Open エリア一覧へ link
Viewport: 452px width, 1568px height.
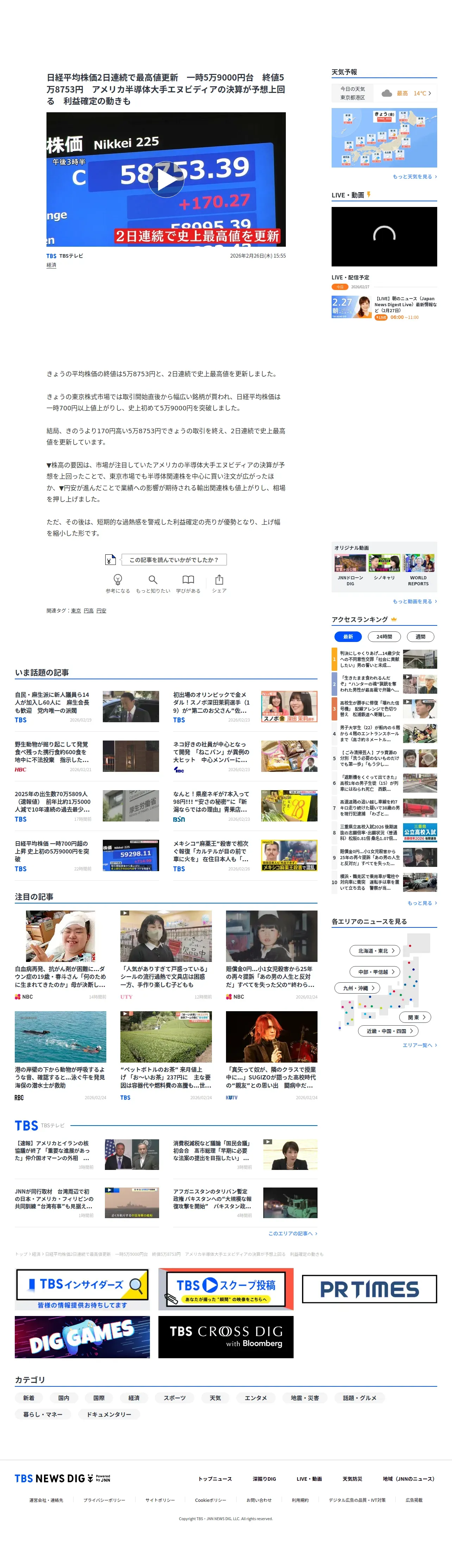(420, 1045)
